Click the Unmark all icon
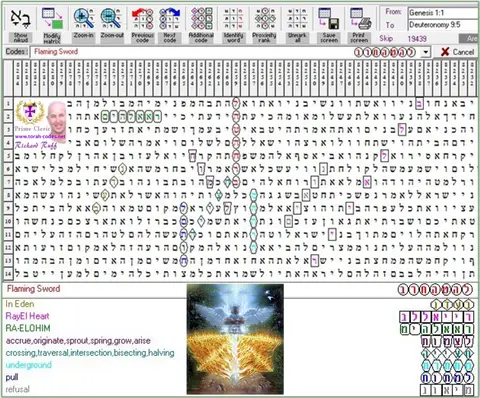Viewport: 480px width, 398px height. tap(297, 19)
